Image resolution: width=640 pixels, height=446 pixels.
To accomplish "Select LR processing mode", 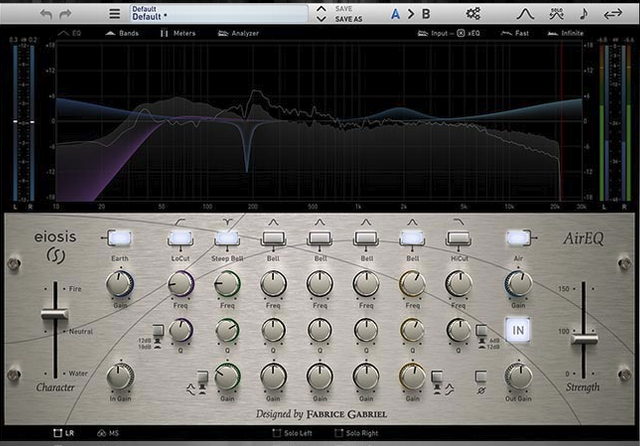I will pos(64,433).
